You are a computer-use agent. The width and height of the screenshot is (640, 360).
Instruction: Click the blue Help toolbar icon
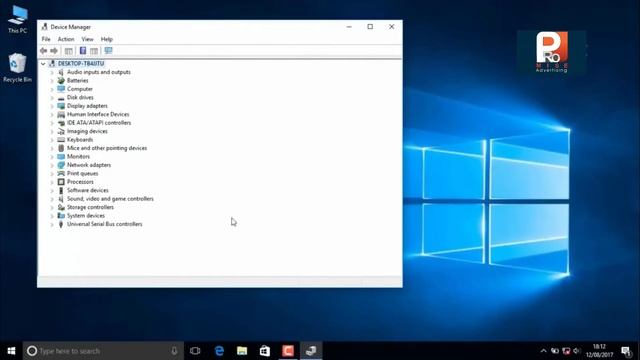click(83, 51)
